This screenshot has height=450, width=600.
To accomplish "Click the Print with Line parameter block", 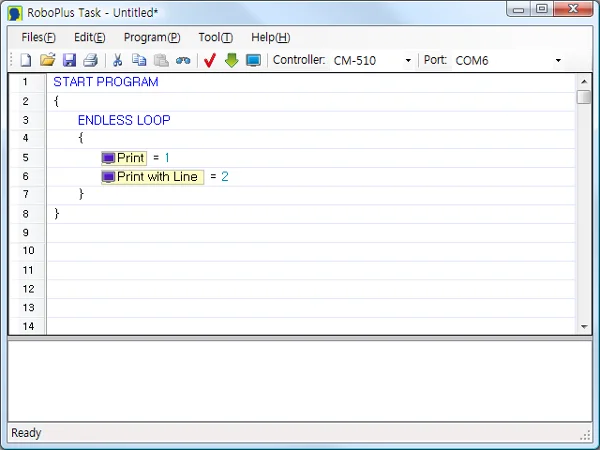I will (x=152, y=177).
